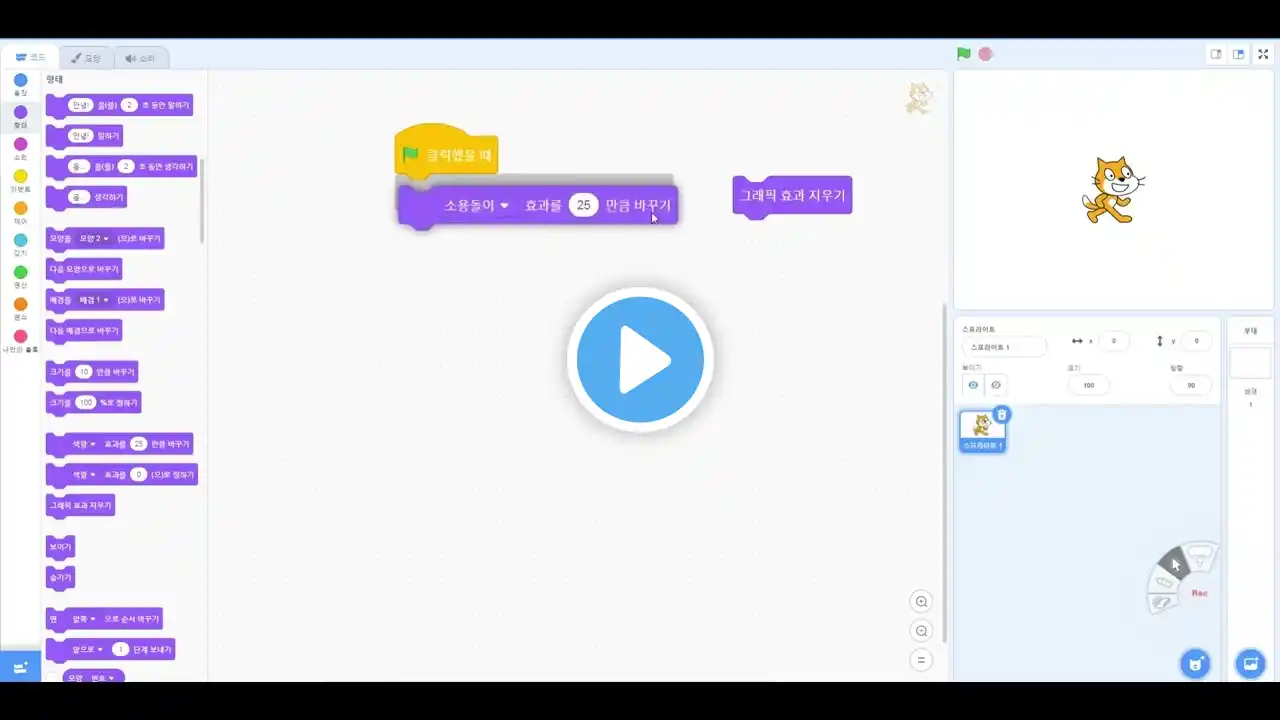Click the 그래픽 효과 지우기 palette block
Screen dimensions: 1280x720
pyautogui.click(x=81, y=505)
